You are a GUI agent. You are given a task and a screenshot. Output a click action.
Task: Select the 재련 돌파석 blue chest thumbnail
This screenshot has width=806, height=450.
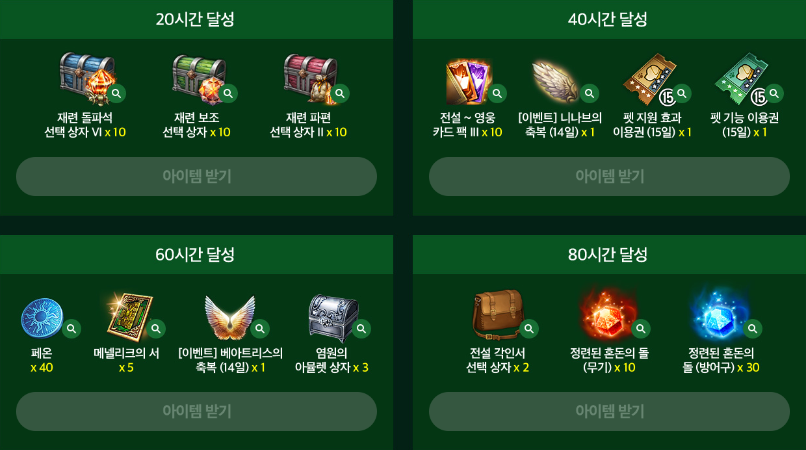click(86, 79)
